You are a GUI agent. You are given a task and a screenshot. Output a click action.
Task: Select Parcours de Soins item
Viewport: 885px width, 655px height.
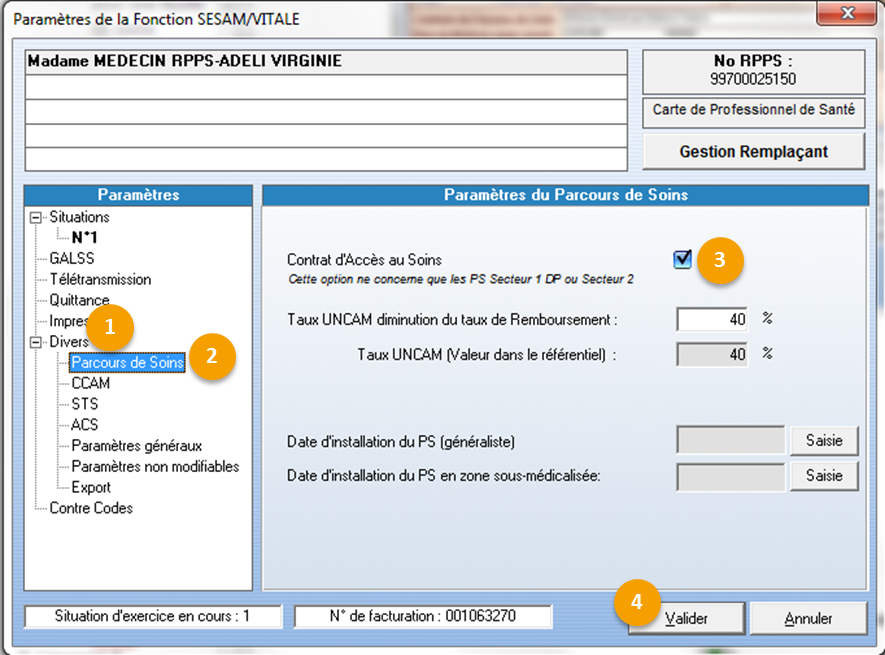tap(128, 363)
